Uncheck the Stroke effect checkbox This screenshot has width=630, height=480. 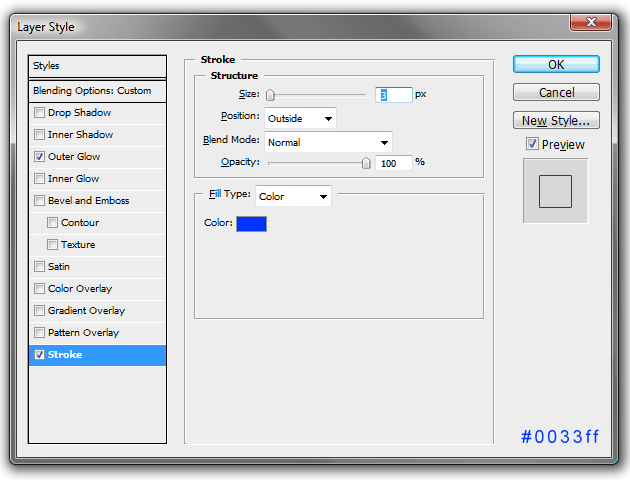tap(39, 355)
